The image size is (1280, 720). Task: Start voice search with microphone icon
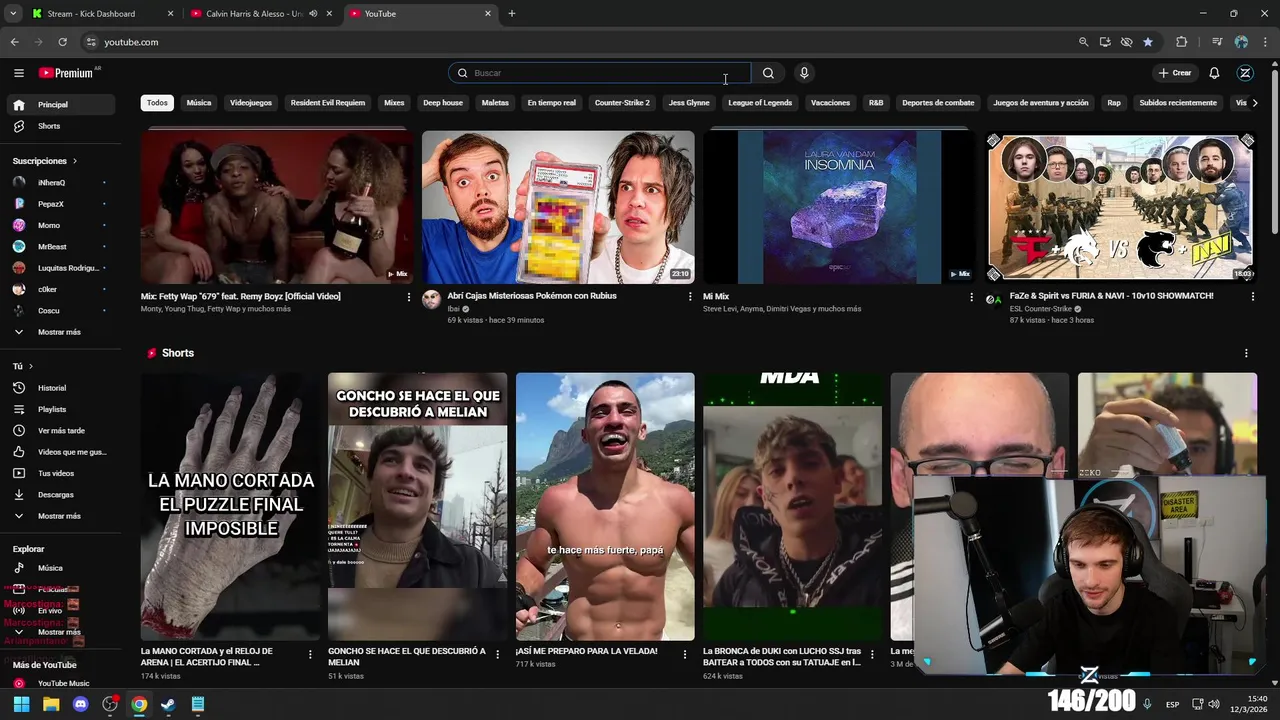[x=804, y=73]
